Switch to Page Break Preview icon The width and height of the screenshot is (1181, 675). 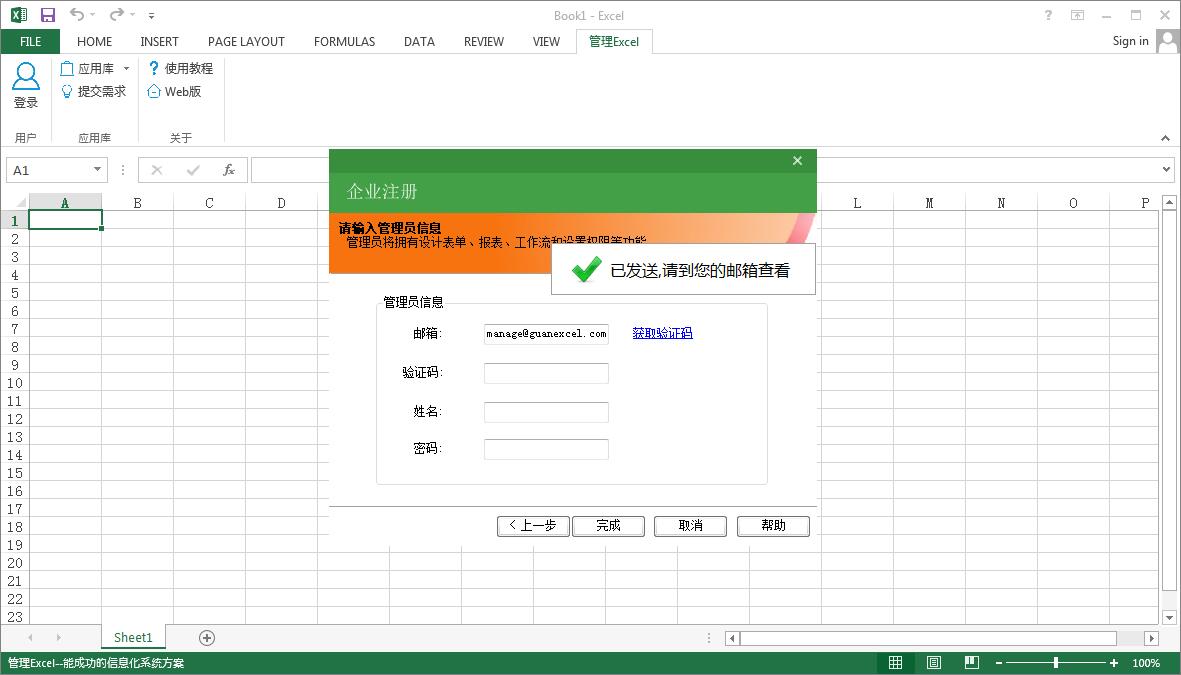[x=972, y=663]
